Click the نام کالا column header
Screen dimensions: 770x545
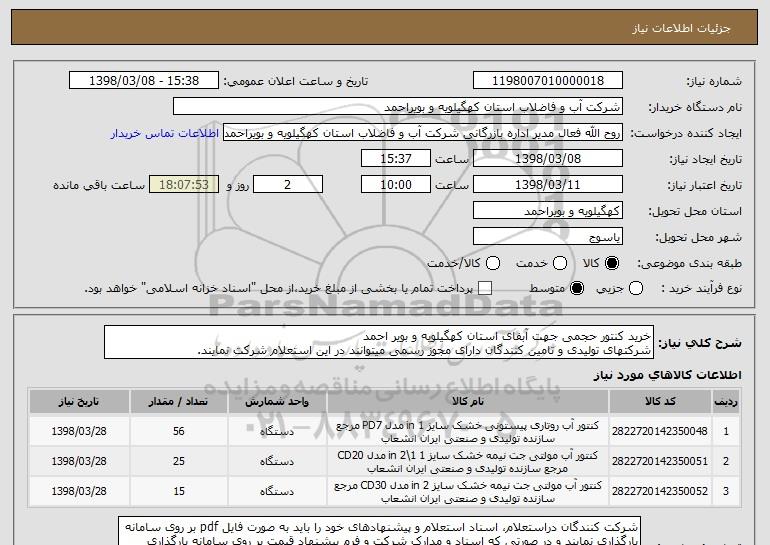coord(468,402)
